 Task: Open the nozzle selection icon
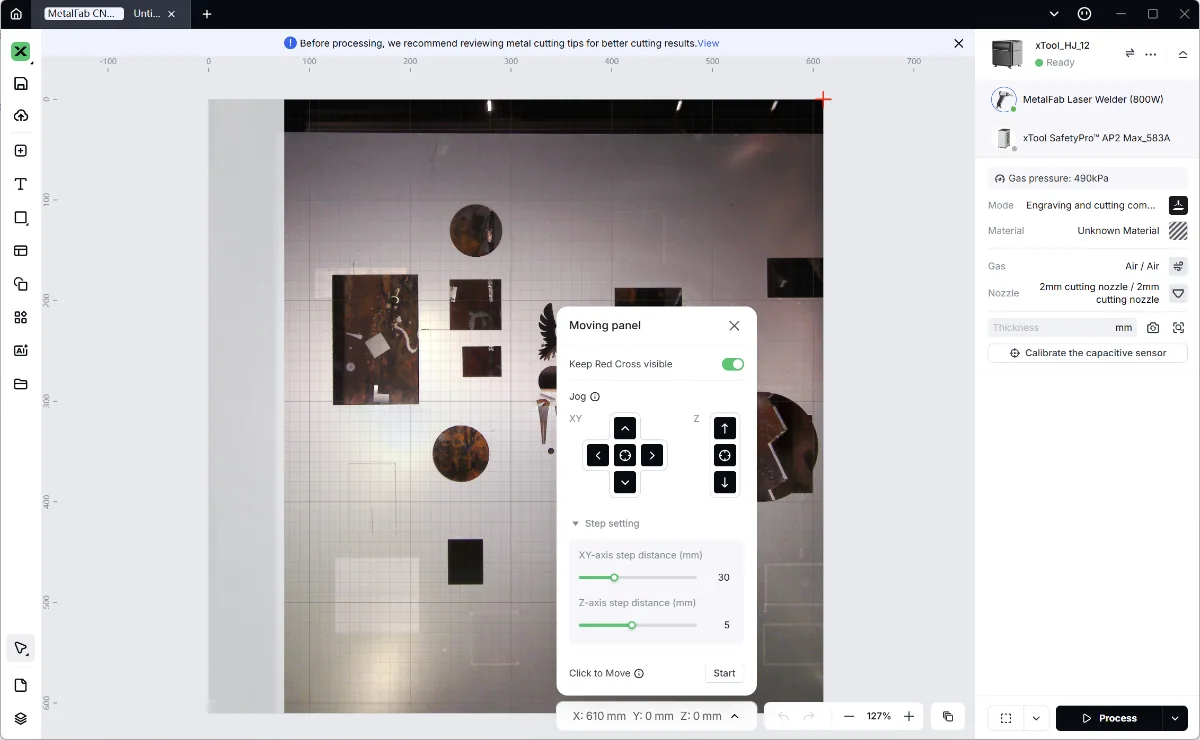click(x=1178, y=293)
